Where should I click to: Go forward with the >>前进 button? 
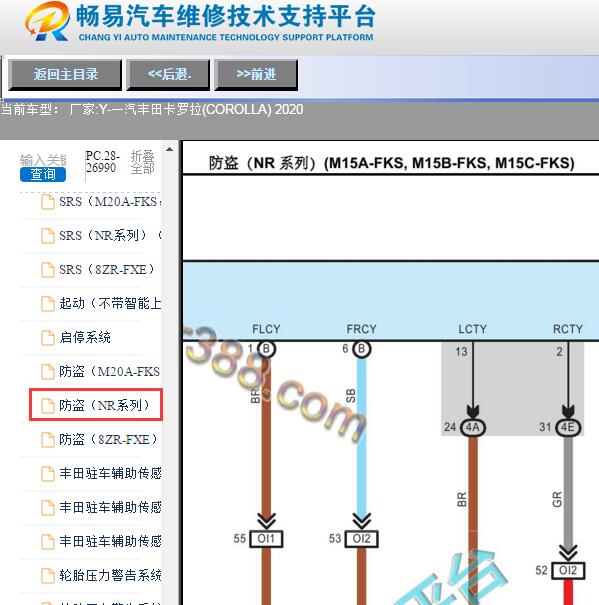(x=256, y=75)
